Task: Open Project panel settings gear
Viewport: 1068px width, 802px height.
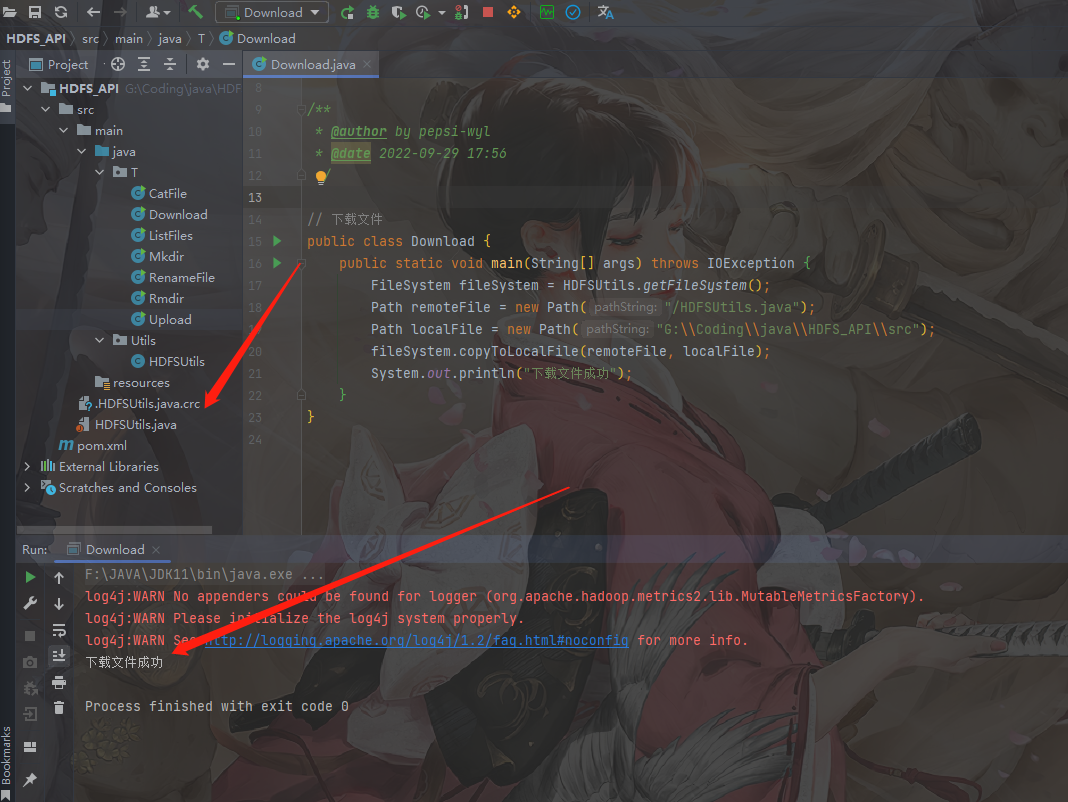Action: click(203, 64)
